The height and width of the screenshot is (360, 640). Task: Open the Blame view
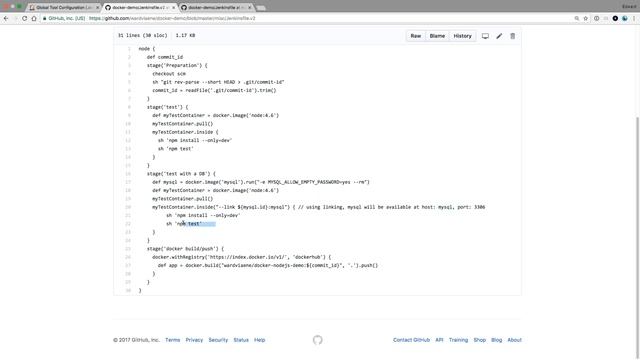[437, 36]
